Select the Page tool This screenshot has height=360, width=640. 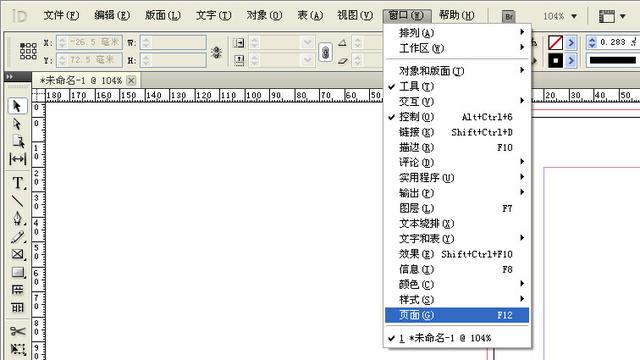click(18, 141)
